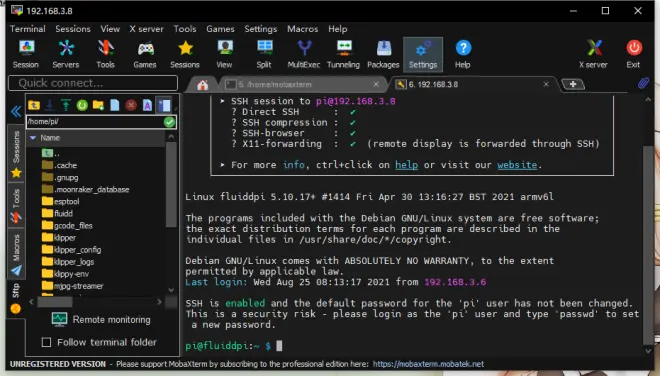This screenshot has width=660, height=376.
Task: Go to the home tab icon
Action: (202, 85)
